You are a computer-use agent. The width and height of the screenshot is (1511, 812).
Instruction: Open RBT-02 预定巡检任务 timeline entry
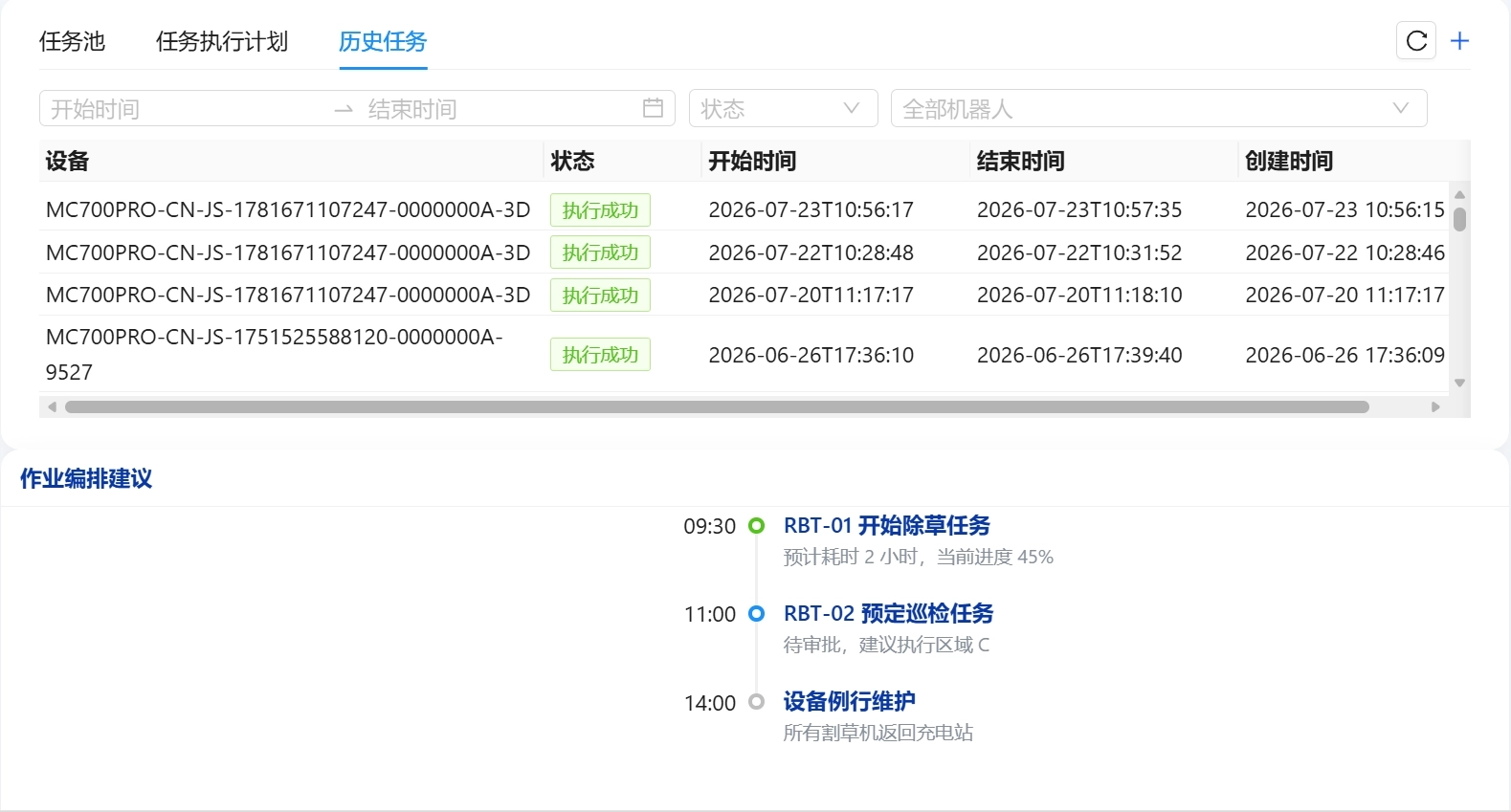(x=889, y=613)
